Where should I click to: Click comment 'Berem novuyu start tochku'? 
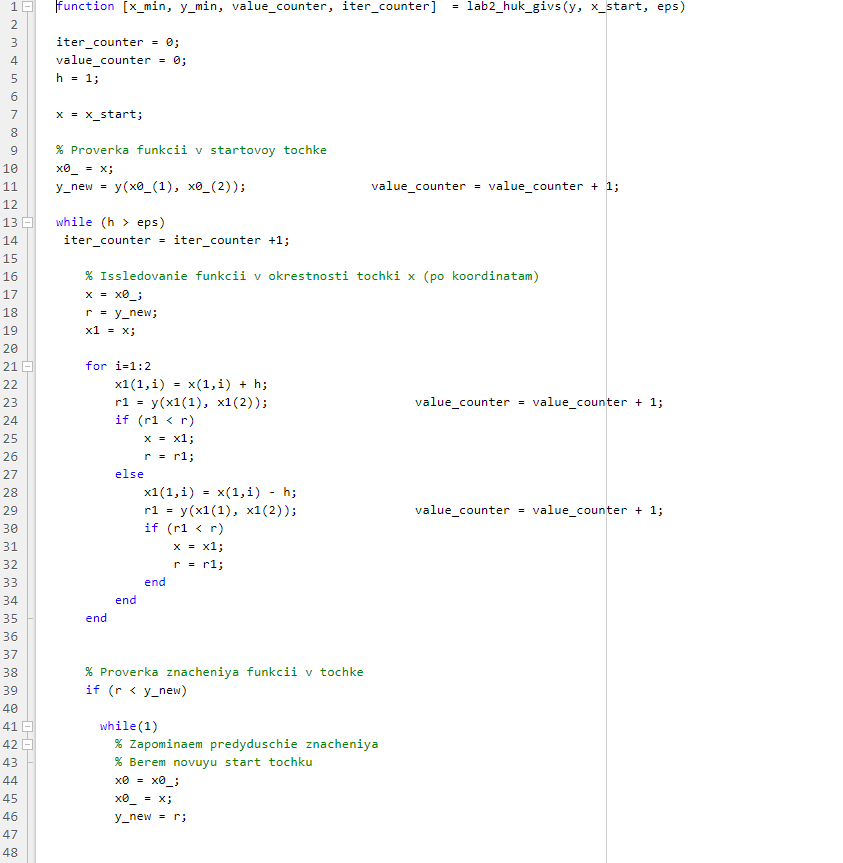click(x=214, y=762)
